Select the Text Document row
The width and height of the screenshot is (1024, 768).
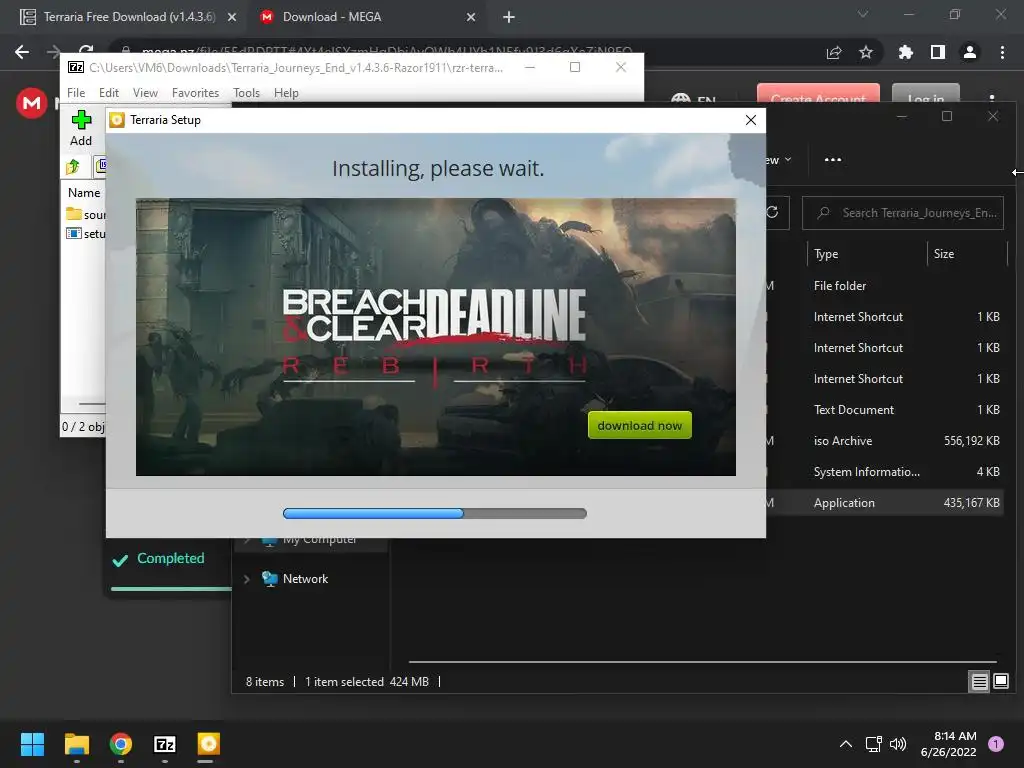(884, 409)
